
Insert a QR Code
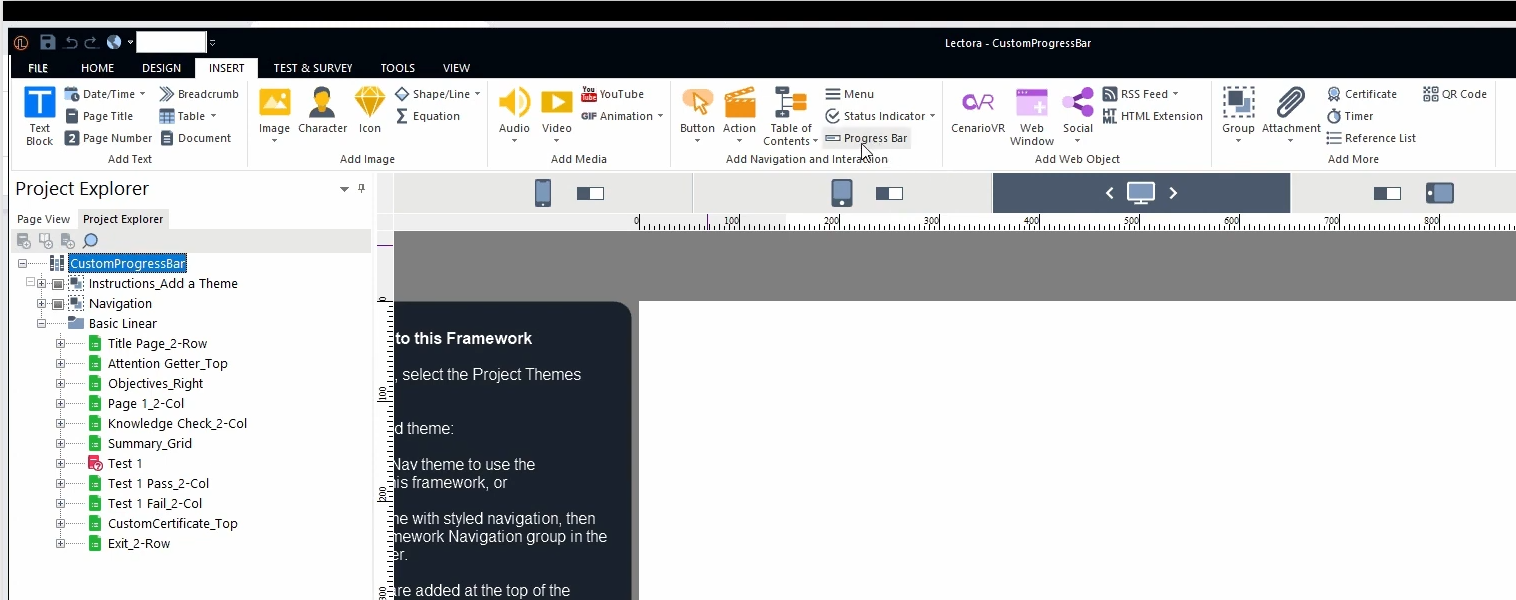point(1455,94)
